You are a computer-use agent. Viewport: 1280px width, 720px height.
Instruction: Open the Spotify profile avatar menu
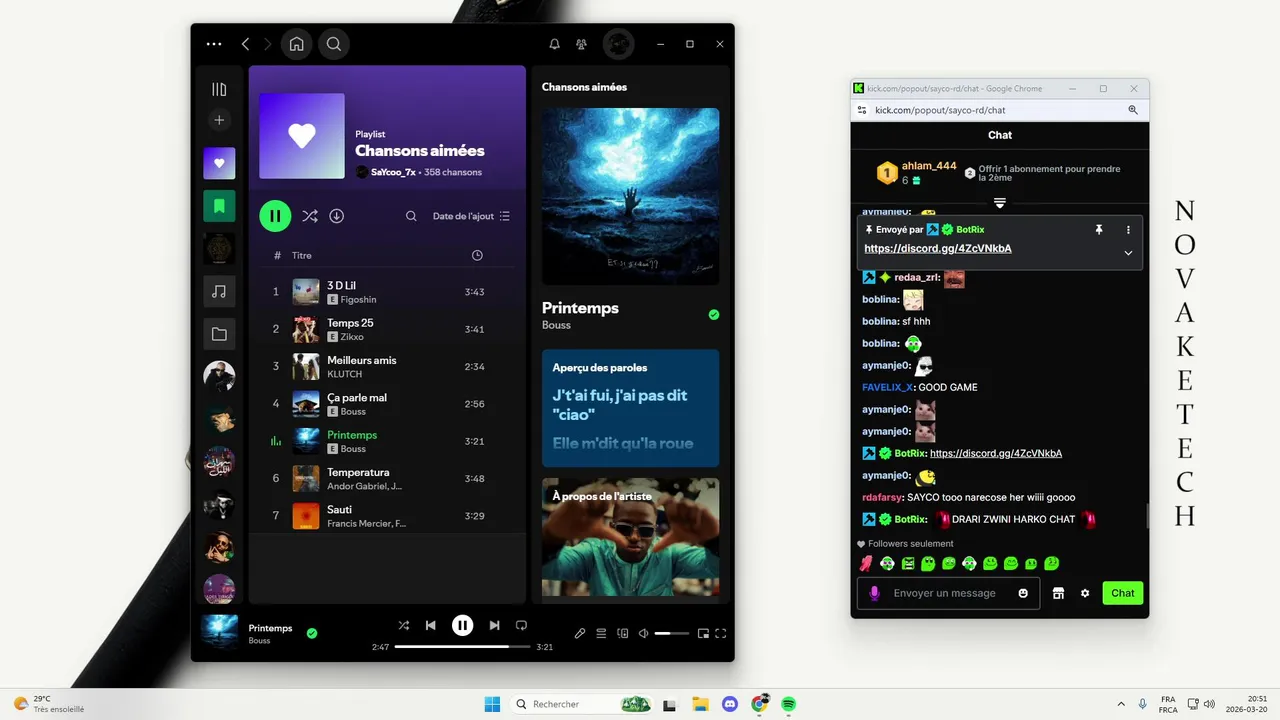[x=618, y=44]
